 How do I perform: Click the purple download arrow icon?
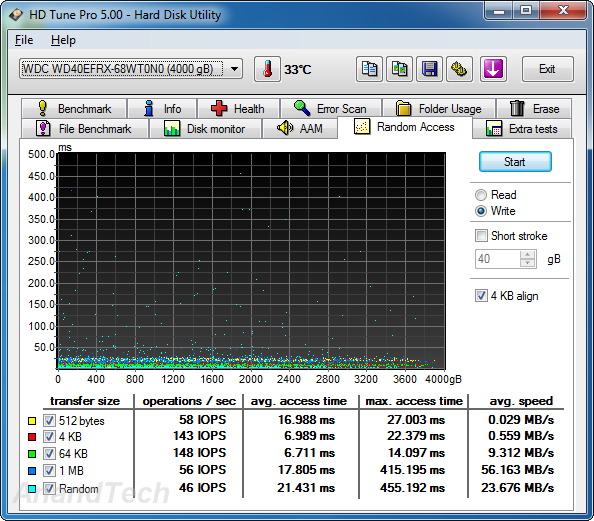493,69
